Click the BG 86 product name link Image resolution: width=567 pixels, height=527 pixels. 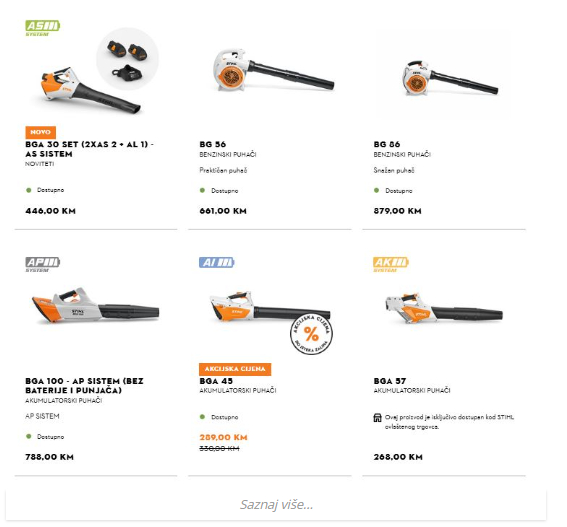(x=387, y=144)
